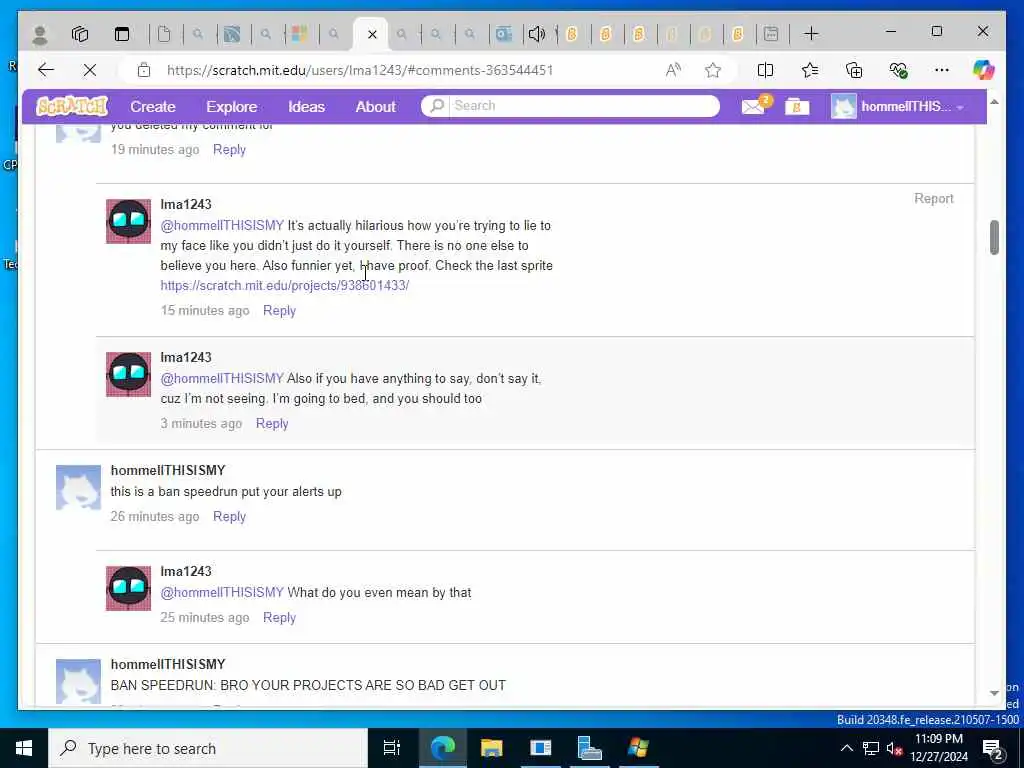This screenshot has width=1024, height=768.
Task: Open the clock showing 11:09 PM
Action: [938, 748]
